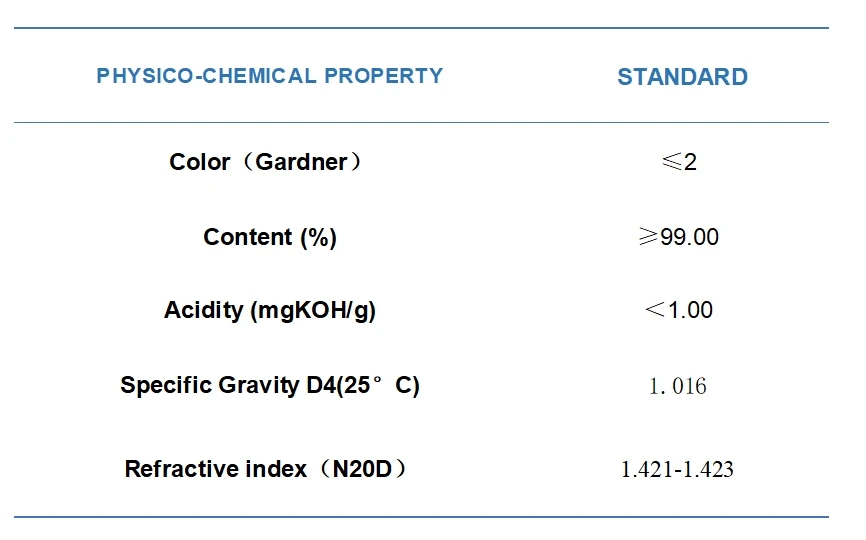Click the 1.016 specific gravity value
Image resolution: width=866 pixels, height=540 pixels.
click(678, 386)
